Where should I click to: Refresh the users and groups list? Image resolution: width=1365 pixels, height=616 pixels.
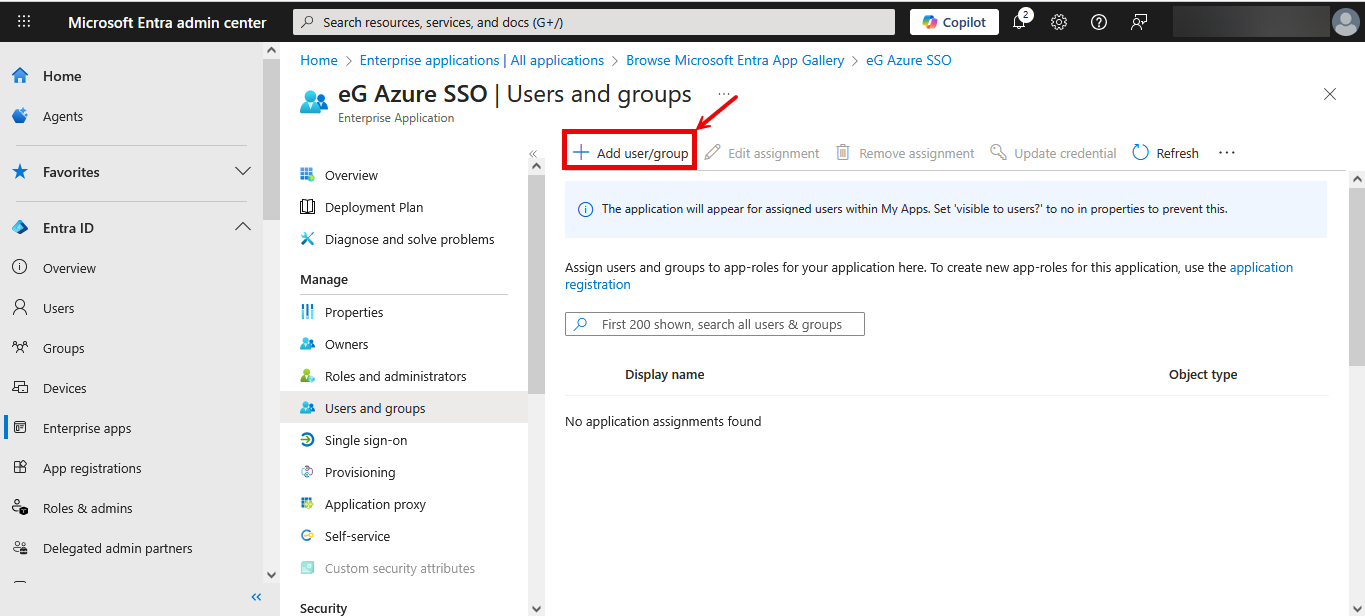[1165, 153]
